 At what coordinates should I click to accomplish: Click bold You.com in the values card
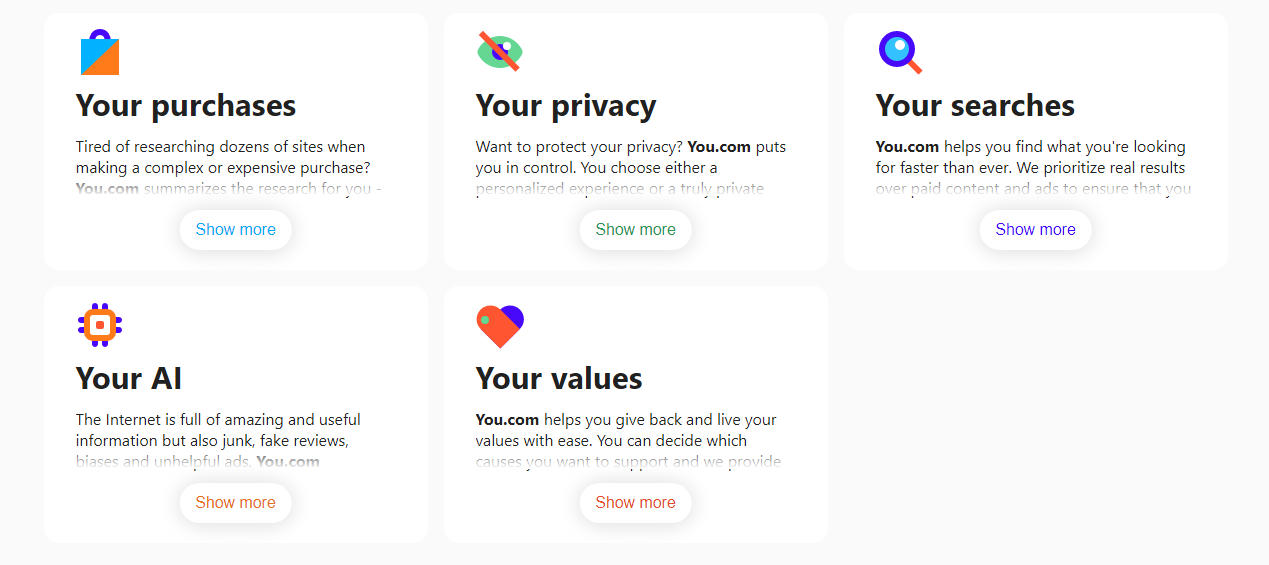[x=507, y=420]
